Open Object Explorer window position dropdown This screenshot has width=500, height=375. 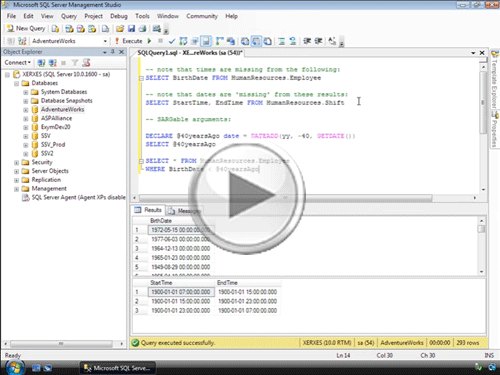click(105, 52)
